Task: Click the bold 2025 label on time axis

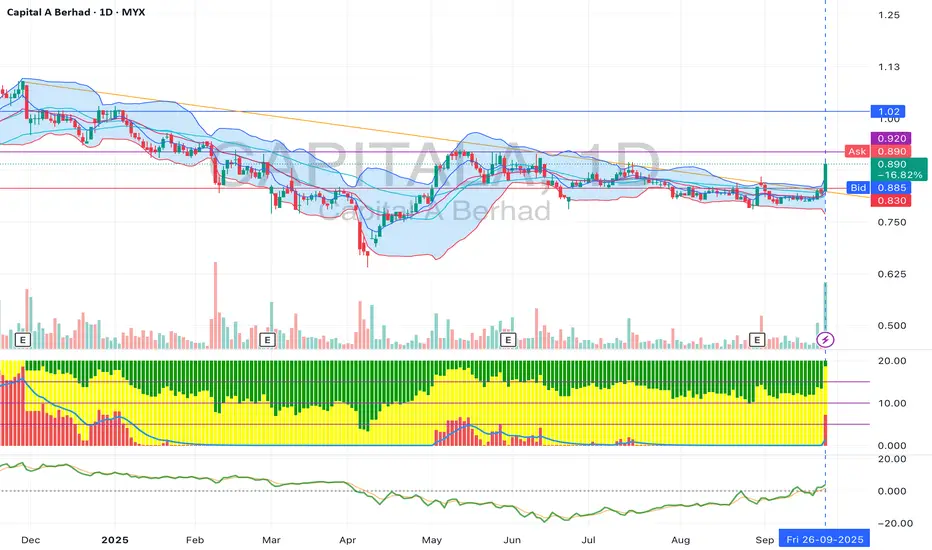Action: [x=115, y=540]
